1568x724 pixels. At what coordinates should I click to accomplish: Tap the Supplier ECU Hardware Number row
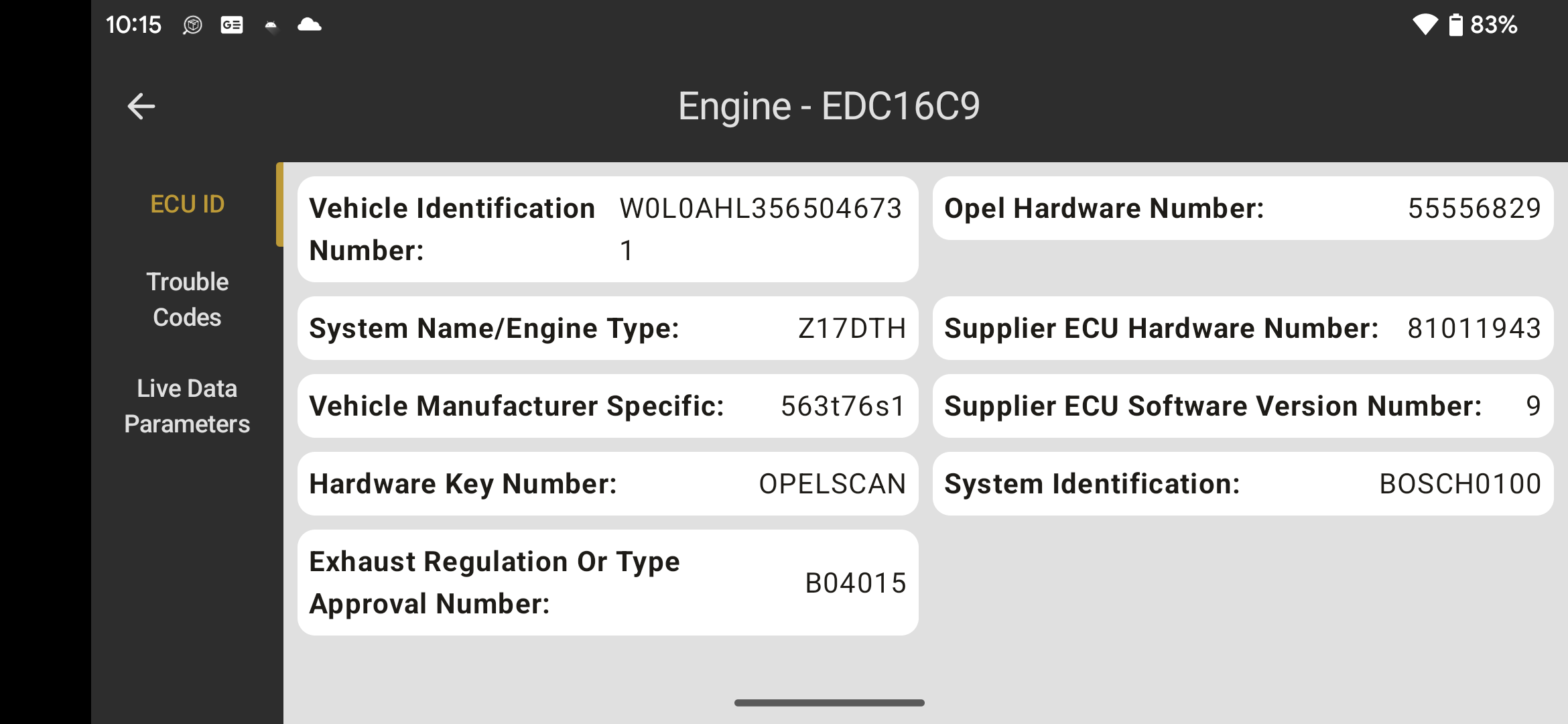[1243, 328]
